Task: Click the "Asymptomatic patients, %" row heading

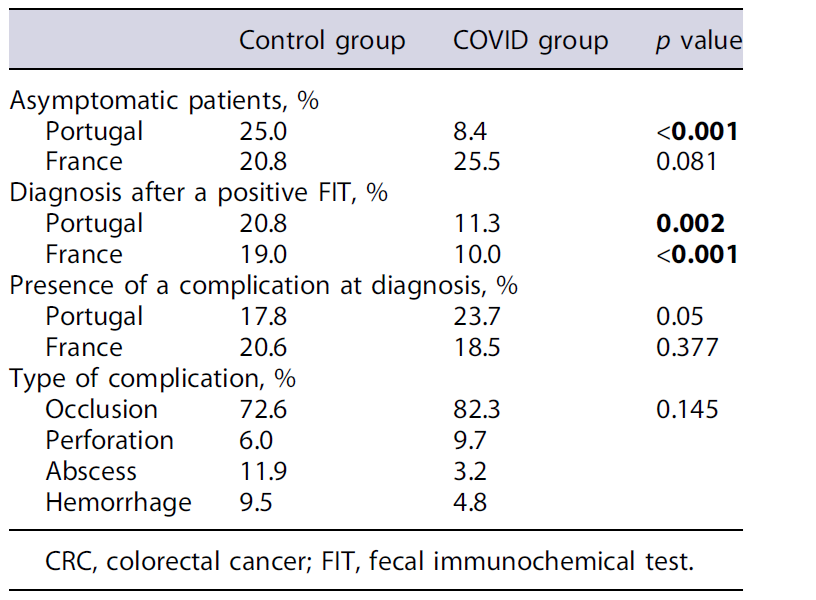Action: pyautogui.click(x=164, y=100)
